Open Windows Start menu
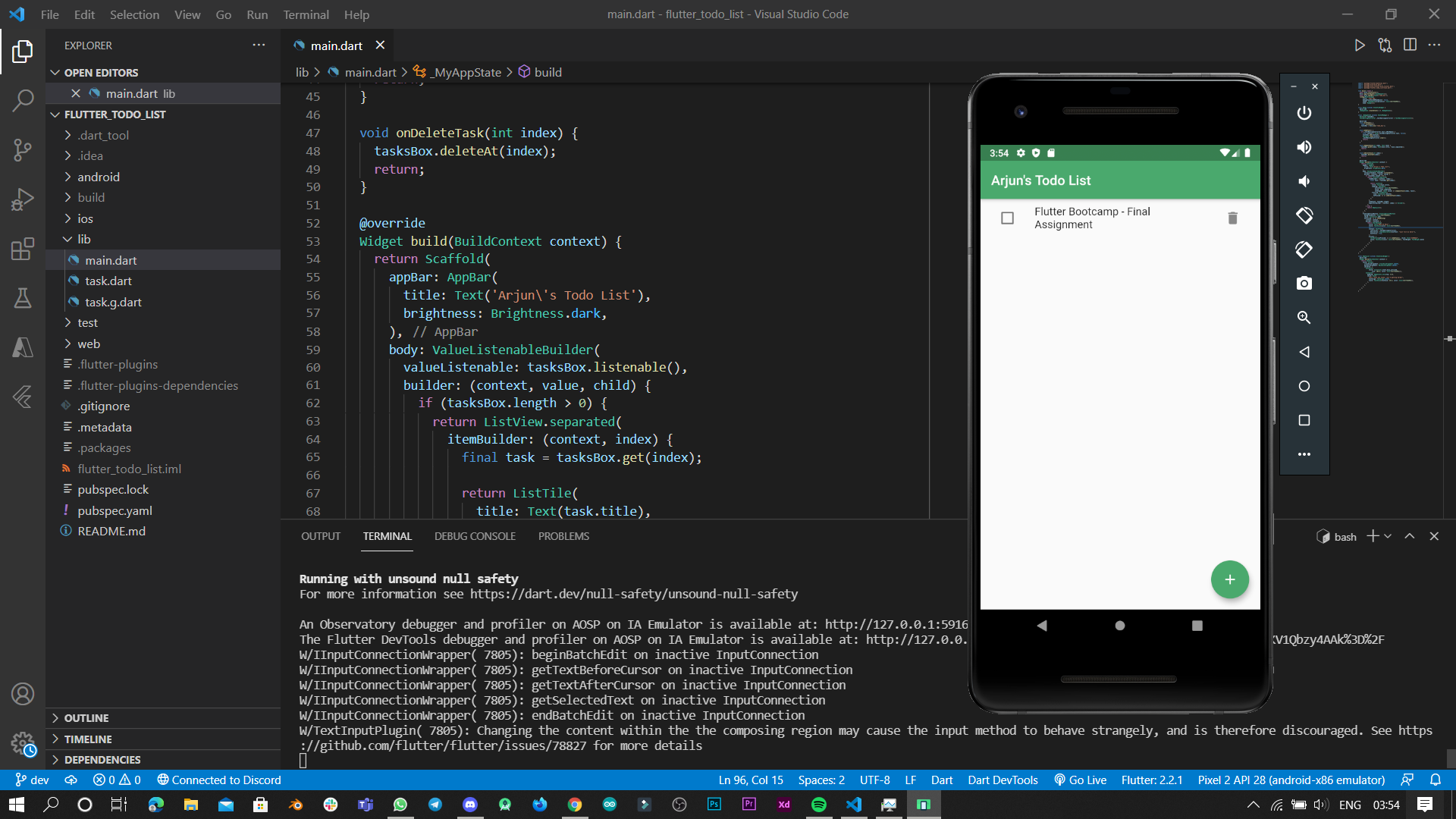 click(17, 805)
